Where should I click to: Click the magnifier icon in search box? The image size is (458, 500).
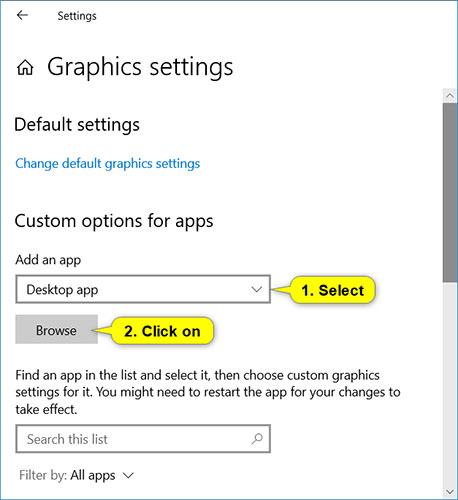pos(257,439)
